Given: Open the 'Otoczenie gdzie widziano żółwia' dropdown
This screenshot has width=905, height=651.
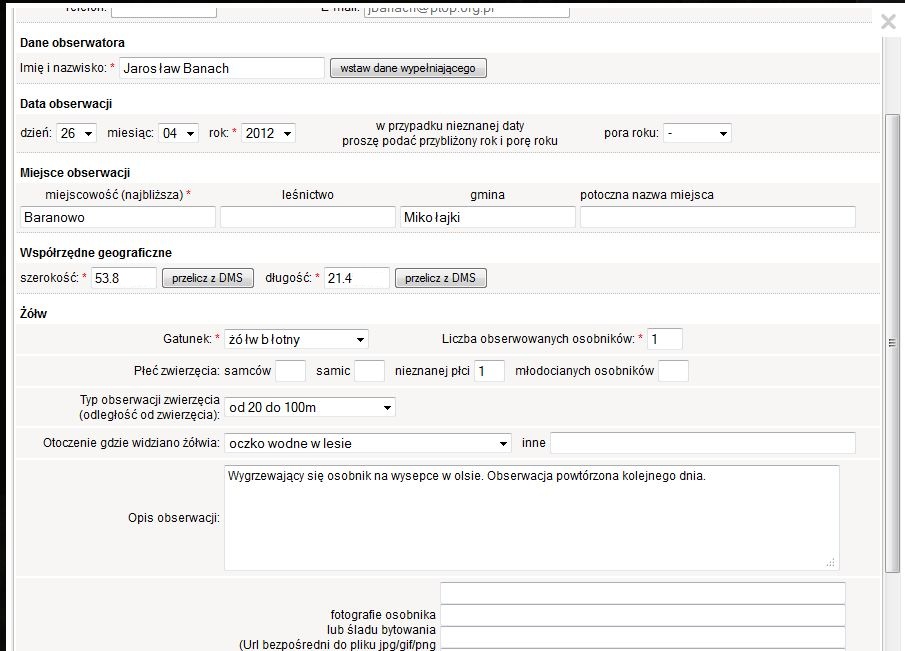Looking at the screenshot, I should (x=368, y=443).
